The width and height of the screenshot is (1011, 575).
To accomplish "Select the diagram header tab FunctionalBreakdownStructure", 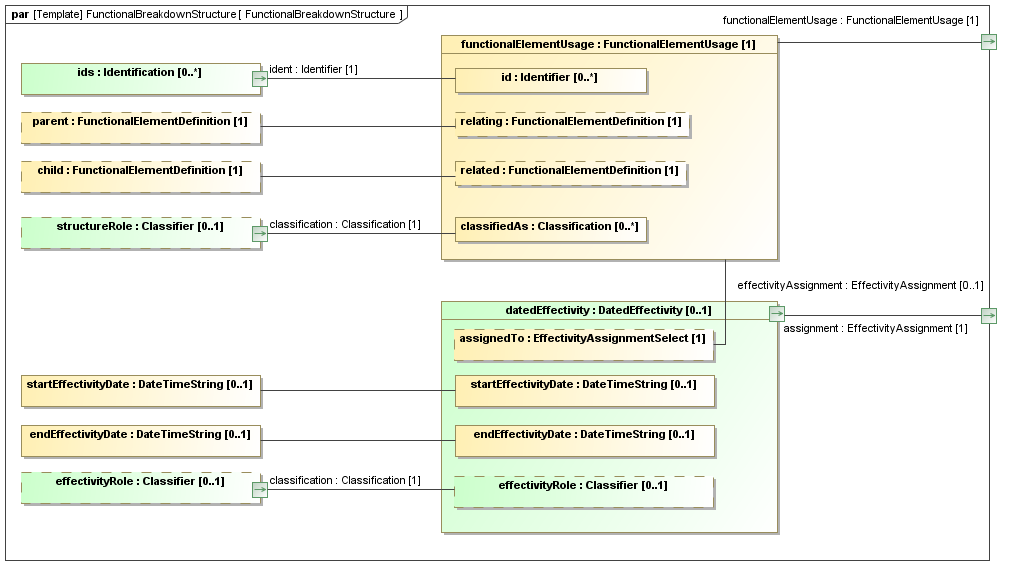I will [207, 15].
